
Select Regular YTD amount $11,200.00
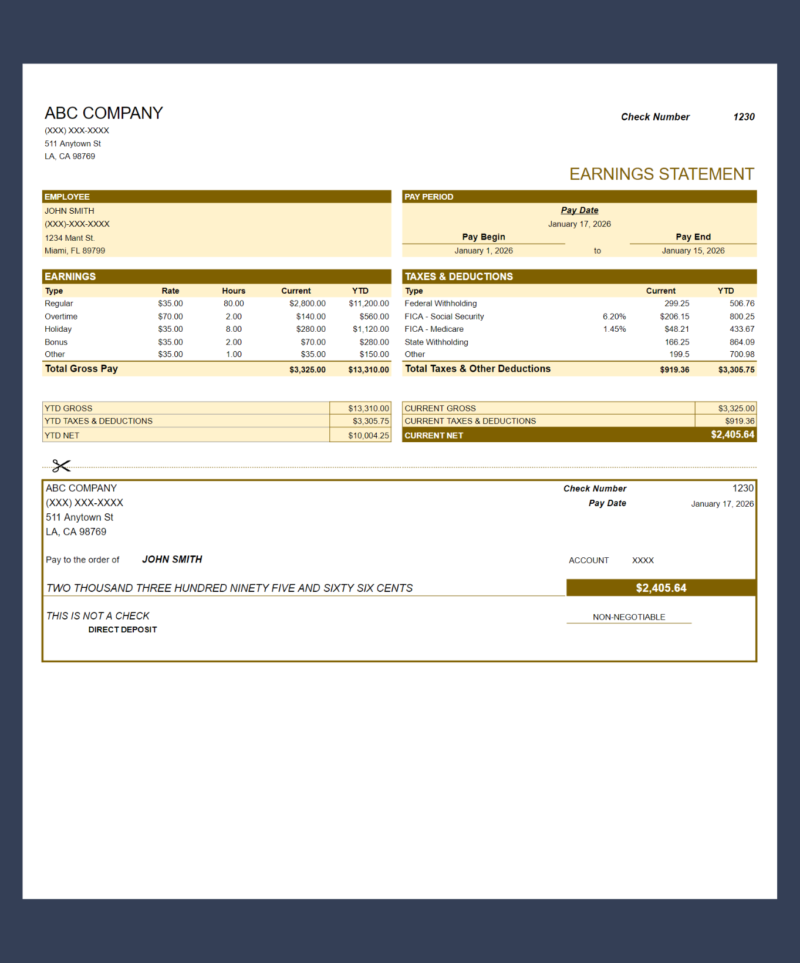(368, 303)
